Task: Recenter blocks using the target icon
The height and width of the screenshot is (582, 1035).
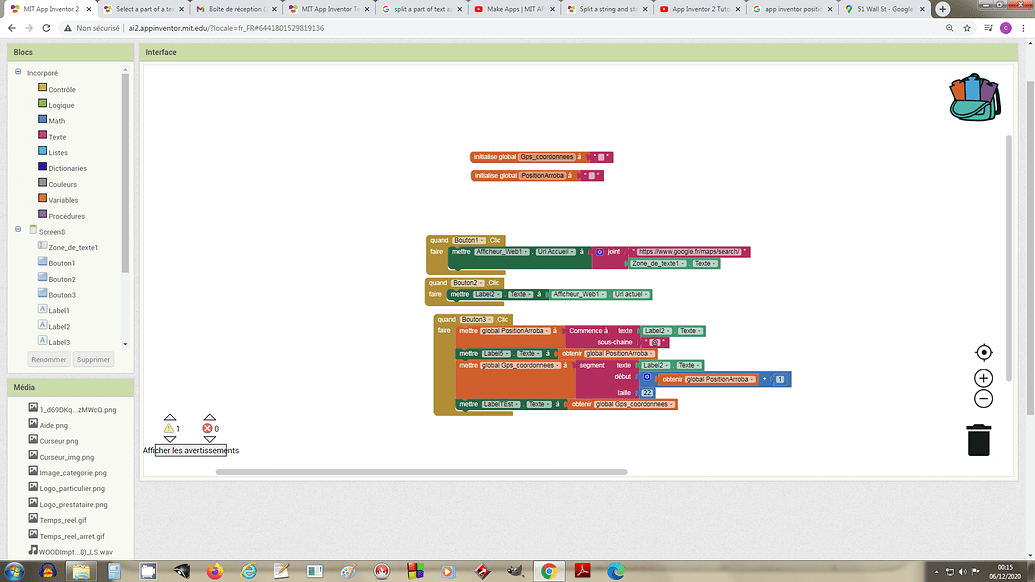Action: click(983, 352)
